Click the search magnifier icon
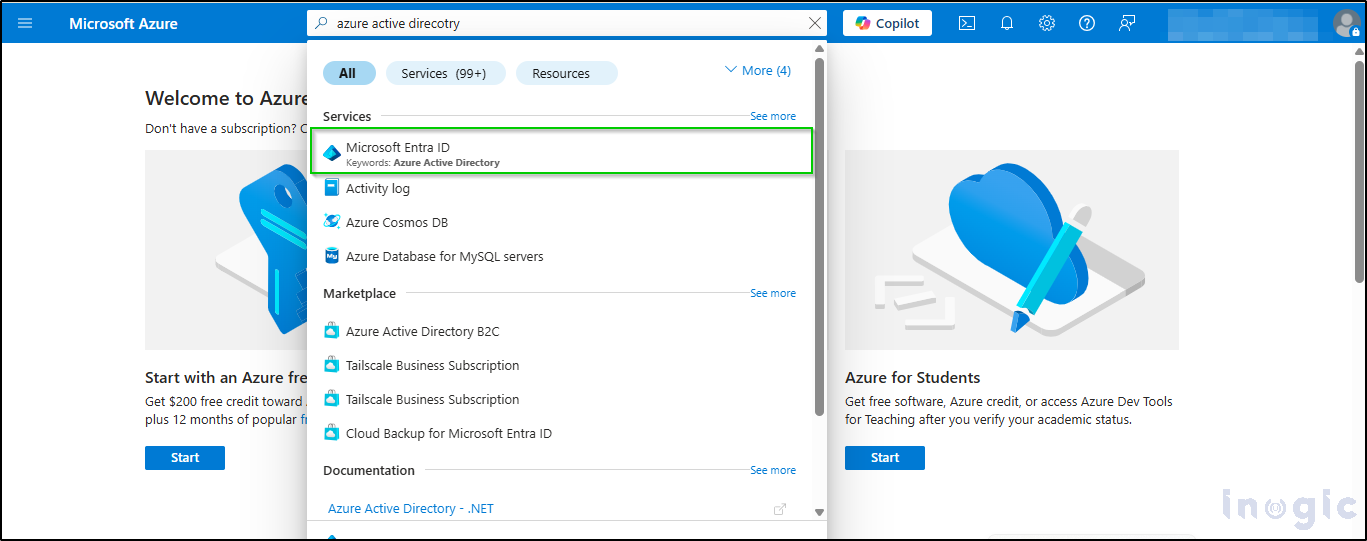Image resolution: width=1367 pixels, height=541 pixels. [x=321, y=23]
